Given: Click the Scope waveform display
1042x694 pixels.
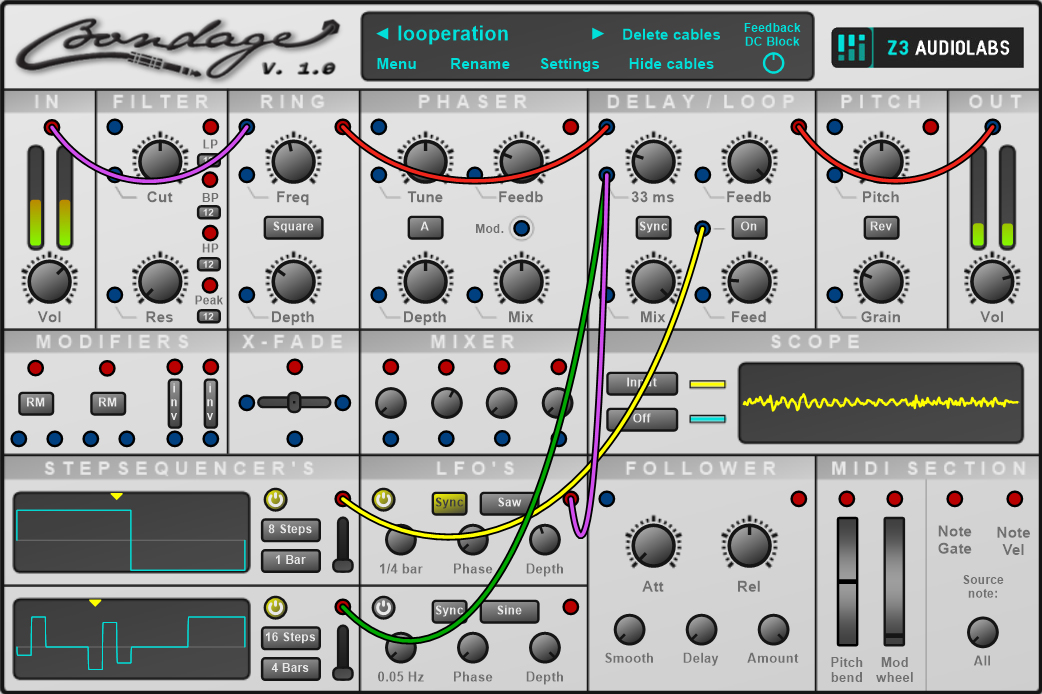Looking at the screenshot, I should [881, 403].
